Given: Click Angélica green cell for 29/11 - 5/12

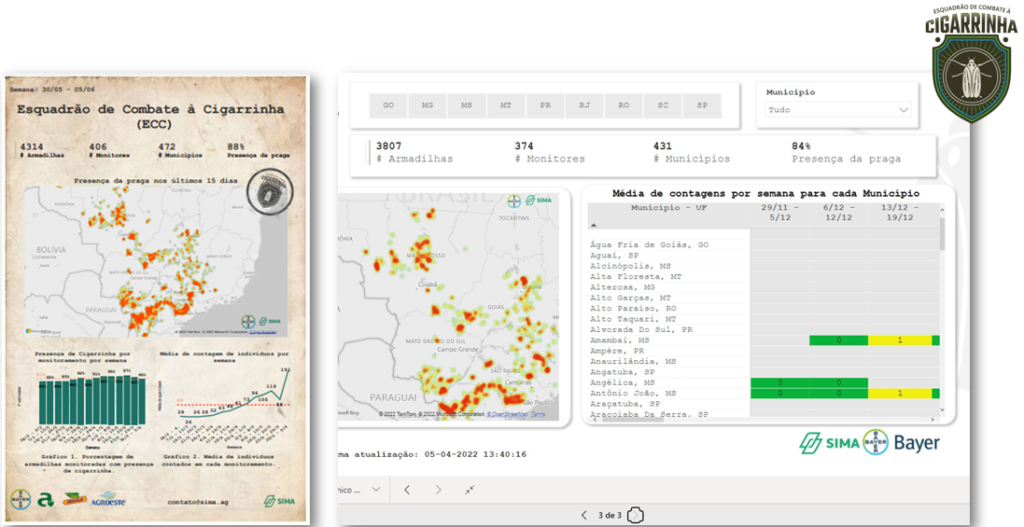Looking at the screenshot, I should [780, 383].
